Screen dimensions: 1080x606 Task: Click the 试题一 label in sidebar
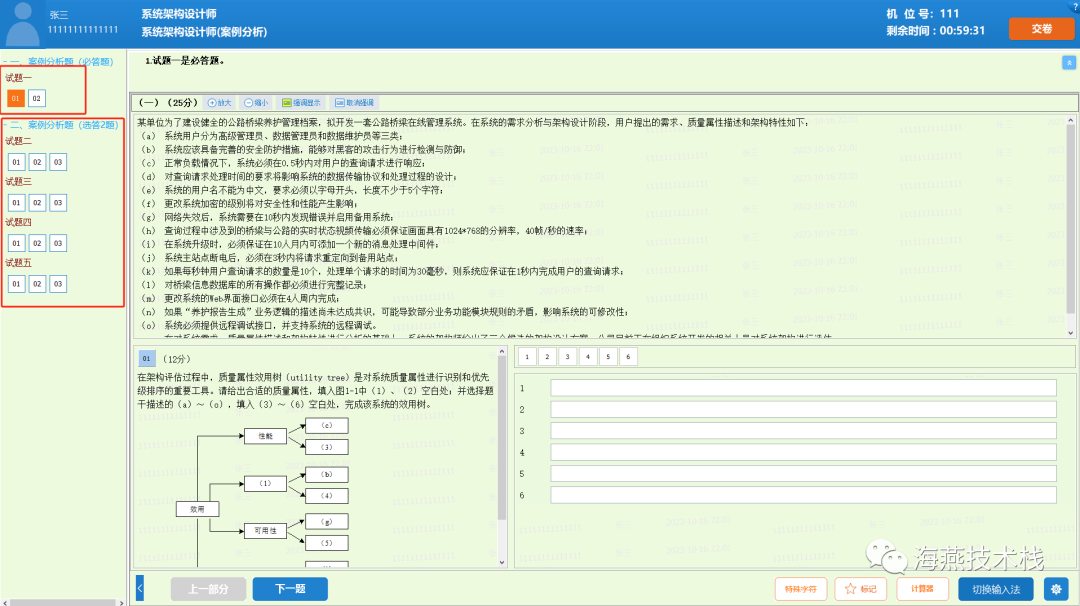pos(18,78)
